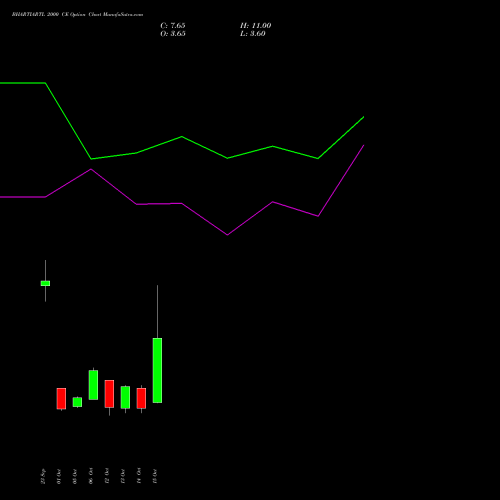This screenshot has height=500, width=500.
Task: Click the '06 Oct' date axis label
Action: point(91,476)
